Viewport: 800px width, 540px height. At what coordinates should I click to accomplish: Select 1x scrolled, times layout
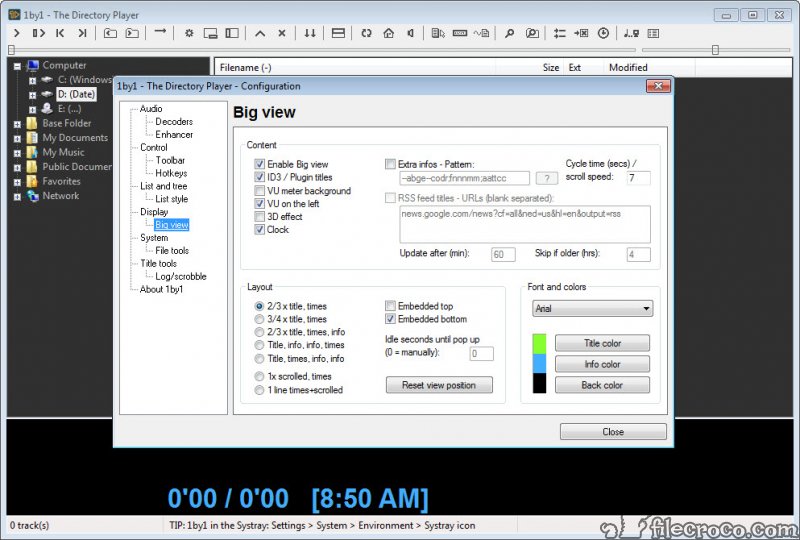click(259, 376)
